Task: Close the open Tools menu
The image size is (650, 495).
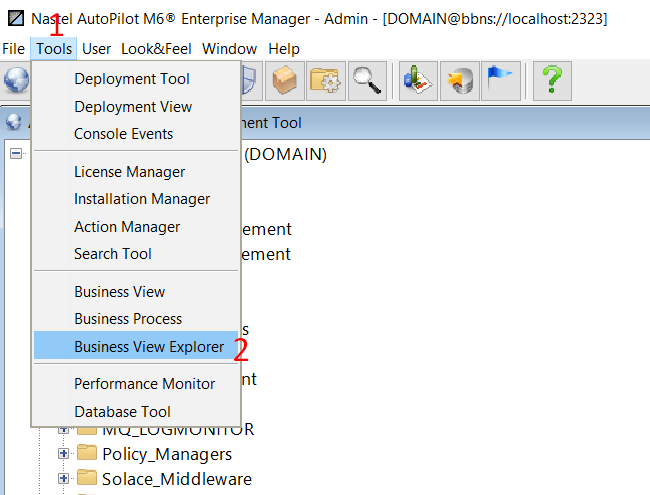Action: pyautogui.click(x=54, y=49)
